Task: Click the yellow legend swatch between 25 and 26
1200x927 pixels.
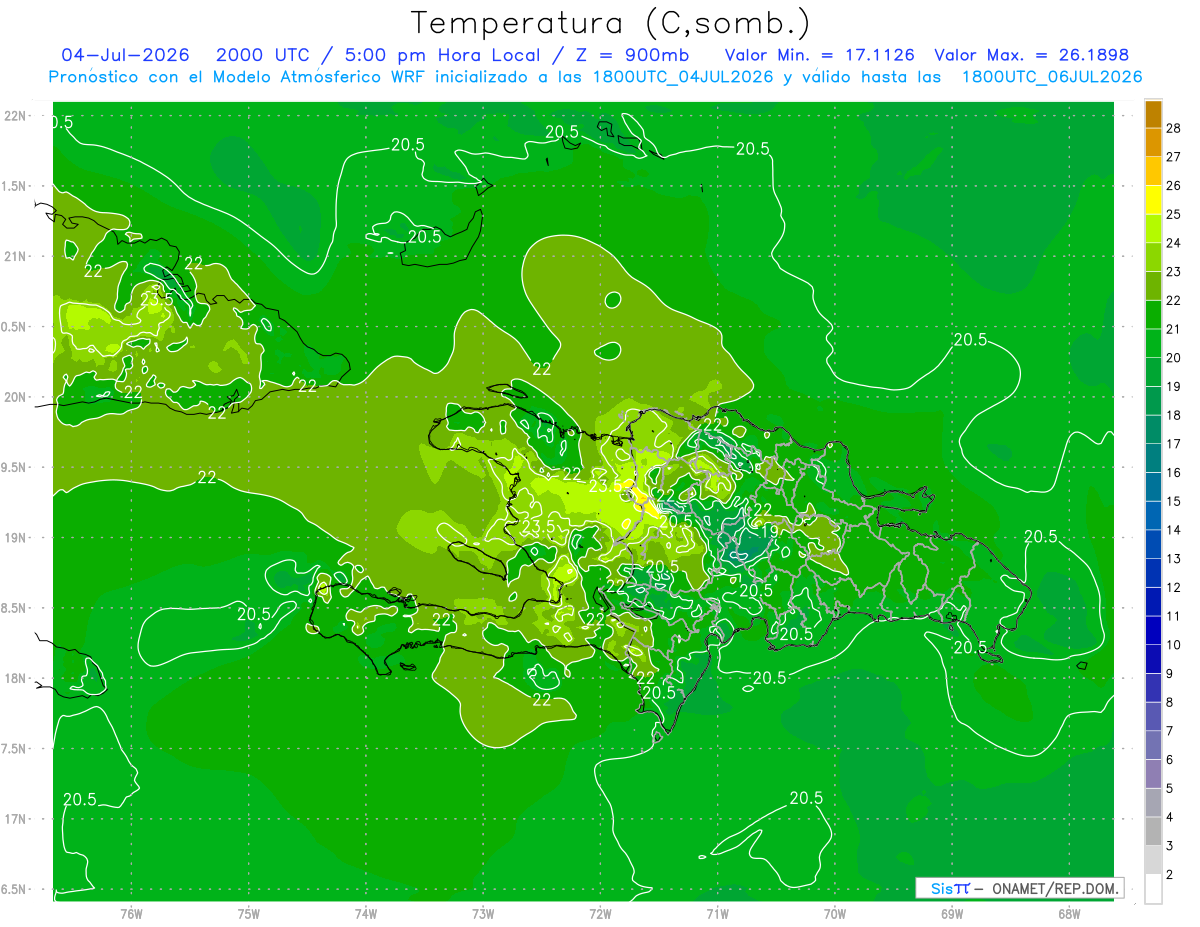Action: click(x=1153, y=199)
